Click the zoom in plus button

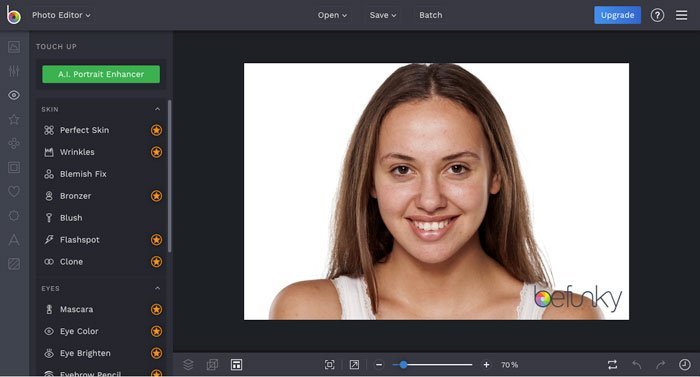pyautogui.click(x=486, y=365)
